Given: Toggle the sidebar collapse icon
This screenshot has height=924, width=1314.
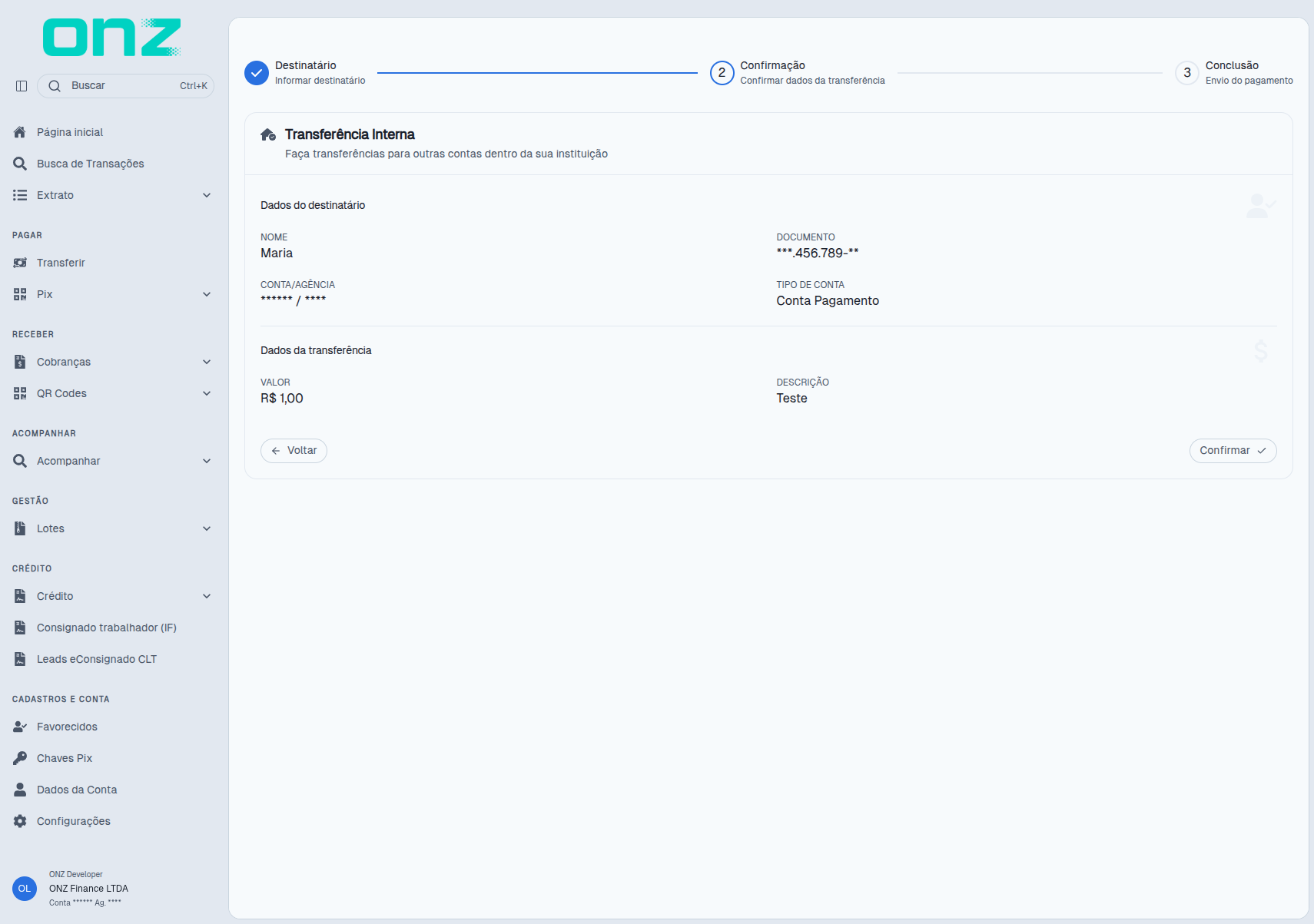Looking at the screenshot, I should (x=22, y=86).
